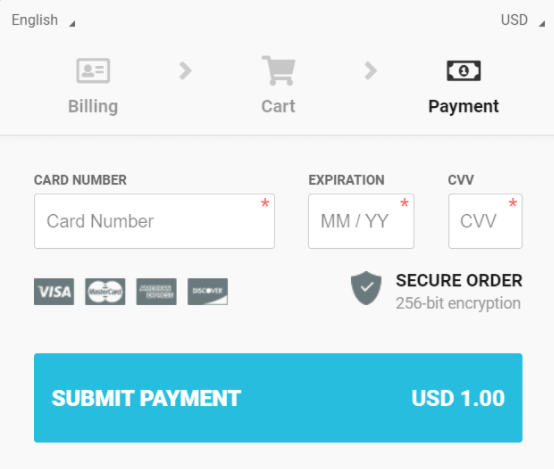Click the Payment banknote icon
The image size is (554, 469).
(464, 71)
